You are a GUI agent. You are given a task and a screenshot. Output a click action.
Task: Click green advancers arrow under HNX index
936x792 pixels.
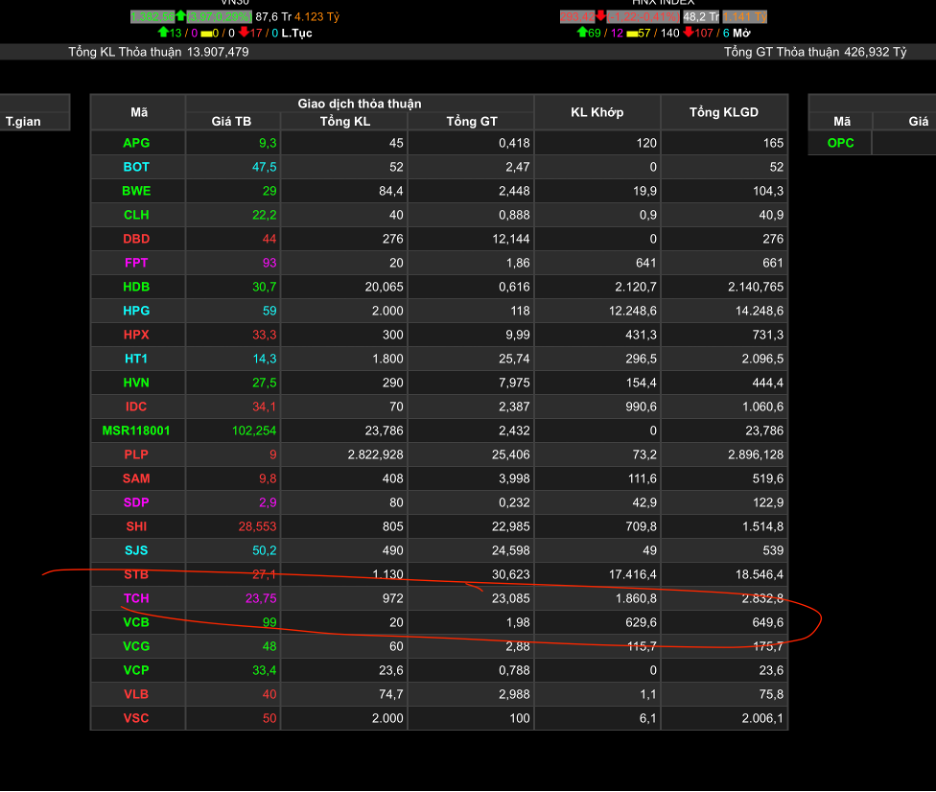click(x=582, y=33)
